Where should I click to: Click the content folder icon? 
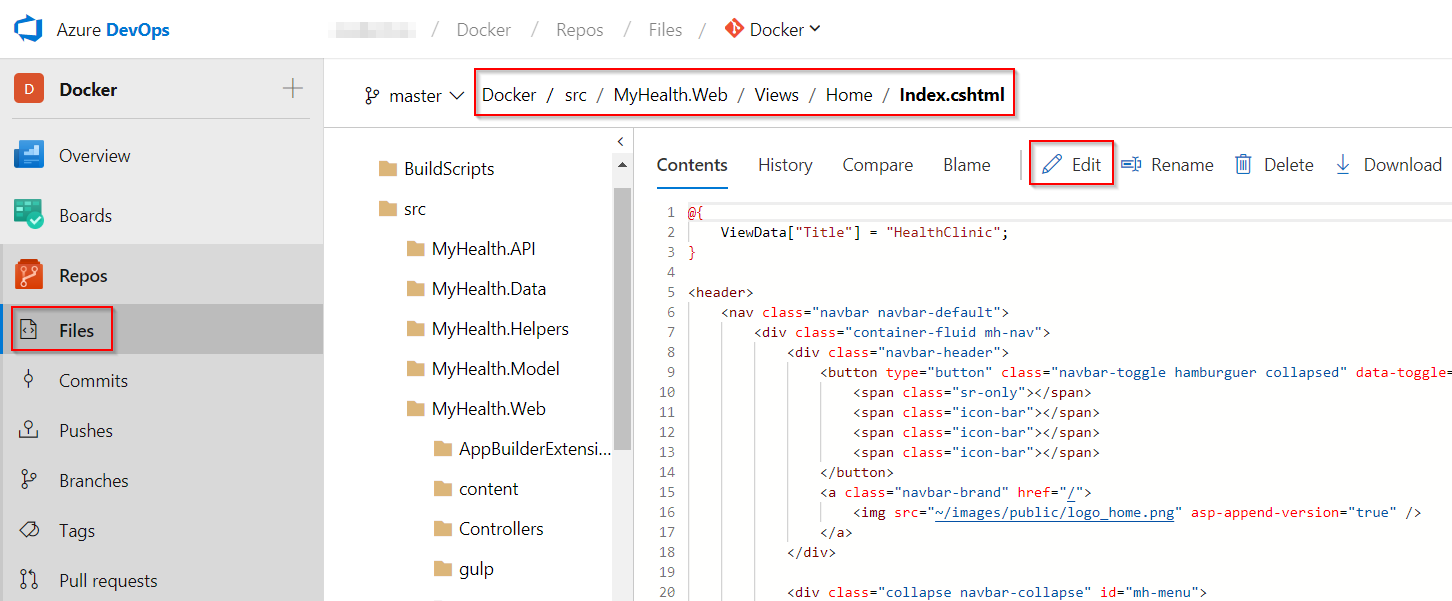[443, 489]
